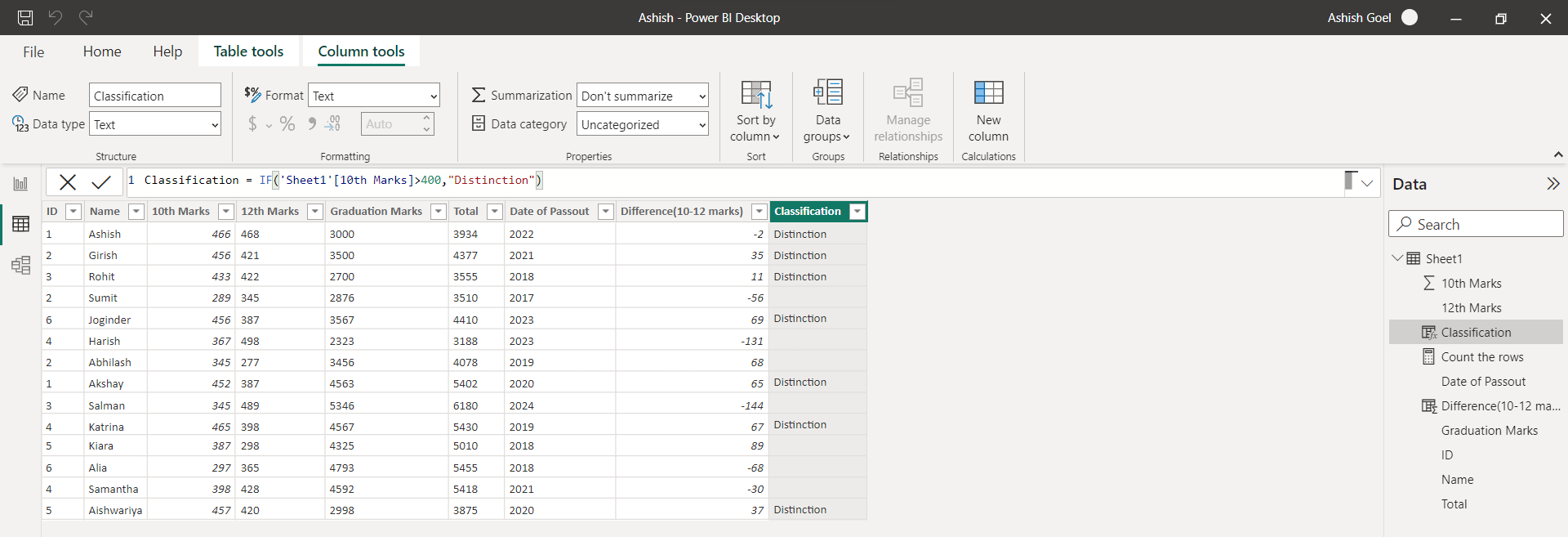Collapse the ribbon using the caret

point(1557,154)
